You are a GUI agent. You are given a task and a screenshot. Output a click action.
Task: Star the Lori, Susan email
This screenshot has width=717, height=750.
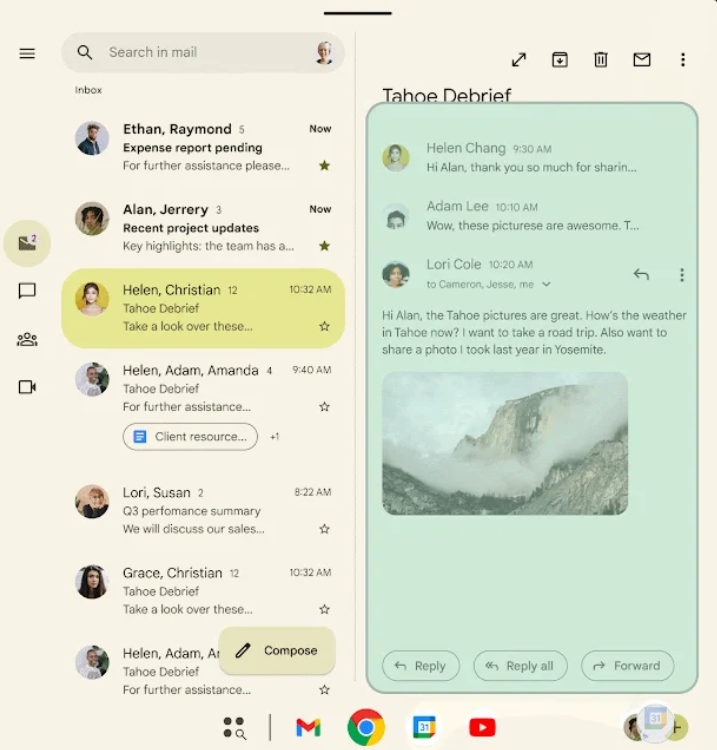click(324, 528)
